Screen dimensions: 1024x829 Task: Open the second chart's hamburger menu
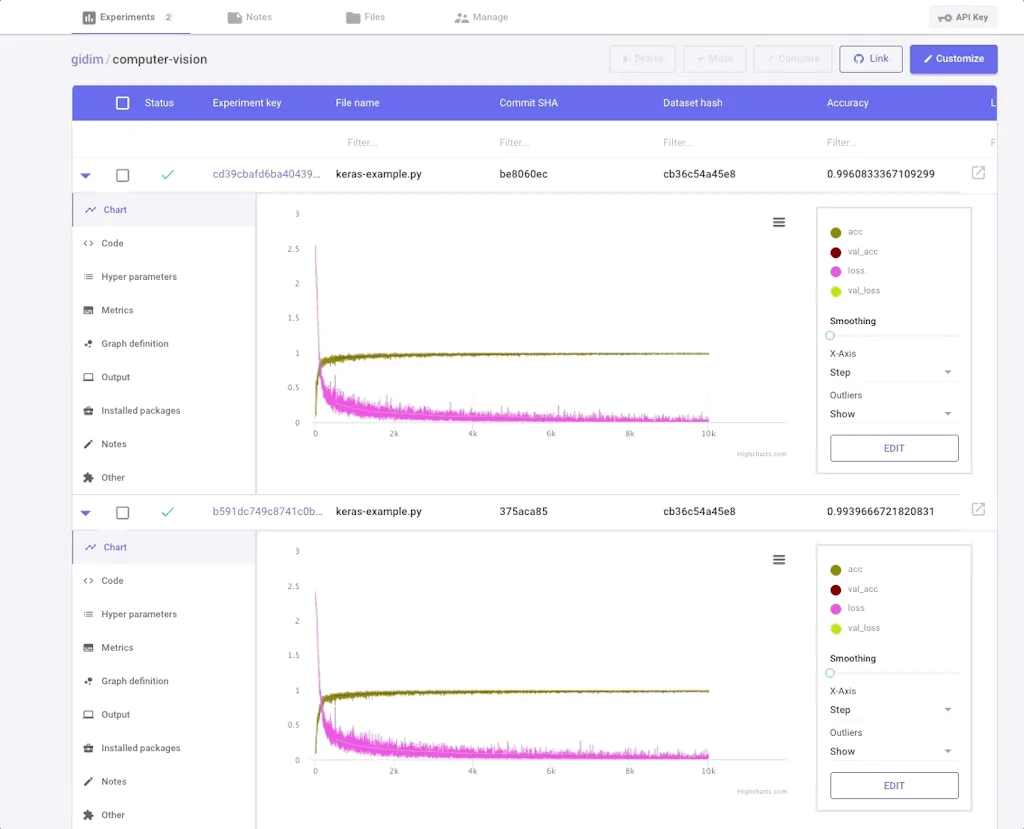pyautogui.click(x=779, y=560)
